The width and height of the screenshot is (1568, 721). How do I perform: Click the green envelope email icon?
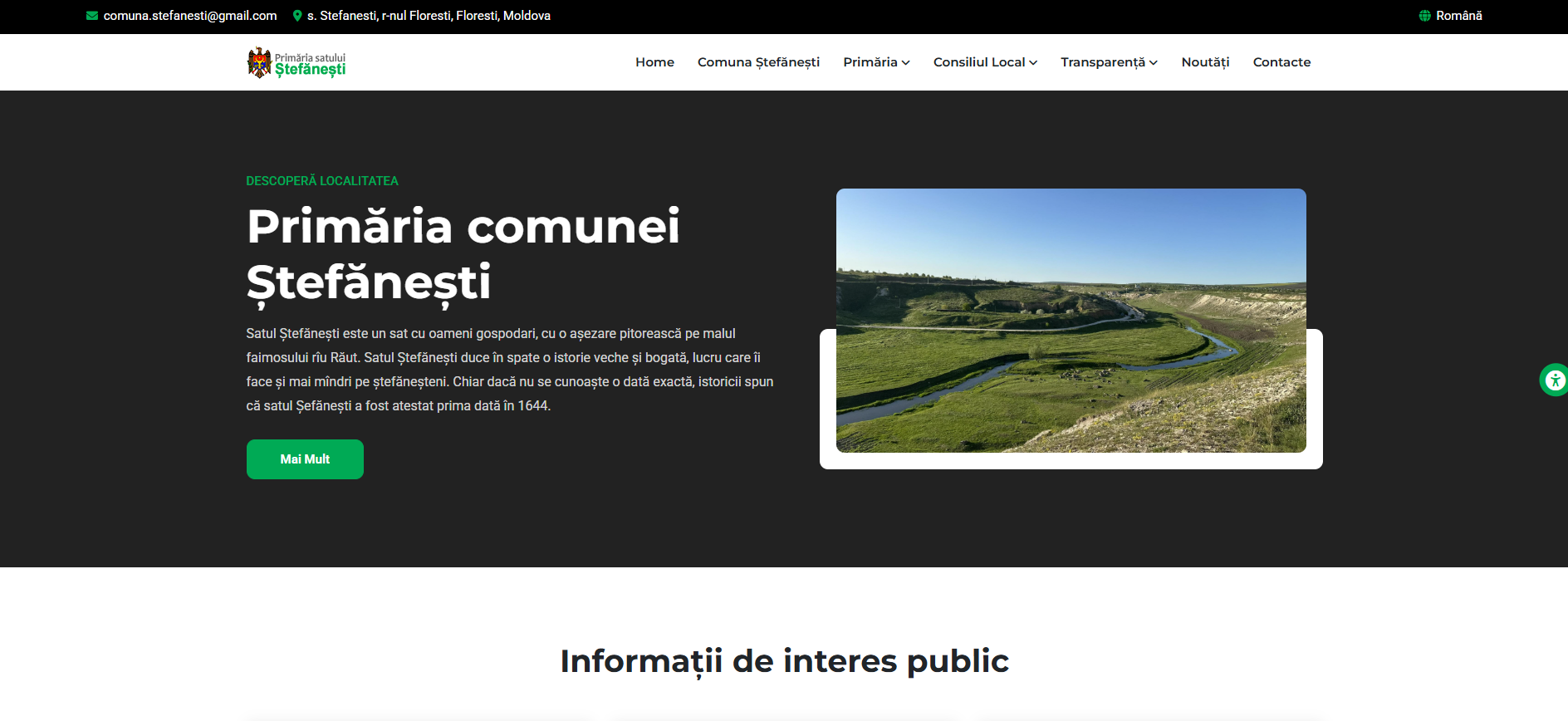pyautogui.click(x=92, y=16)
